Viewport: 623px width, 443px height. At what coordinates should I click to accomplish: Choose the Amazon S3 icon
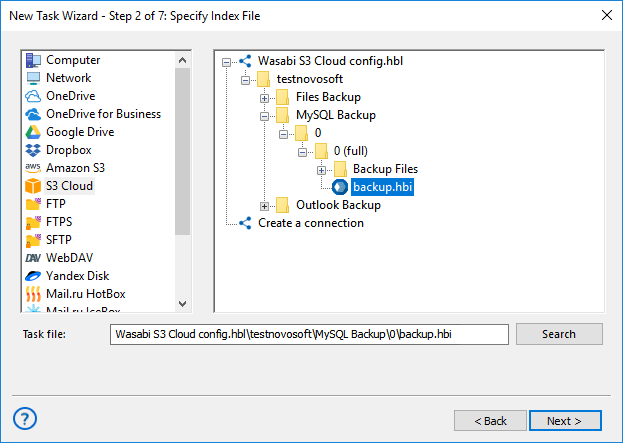(33, 168)
